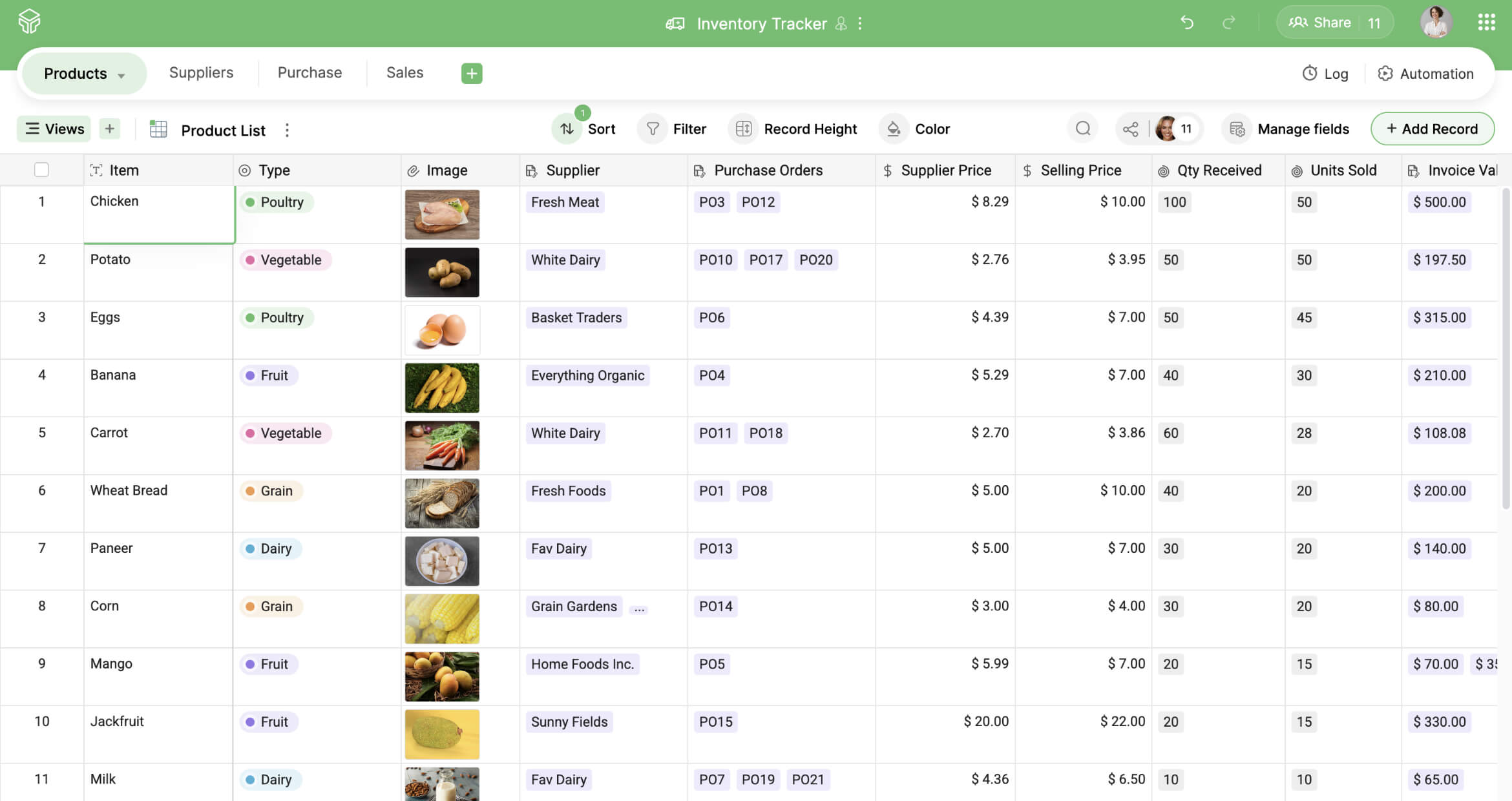Click the share view network icon
Image resolution: width=1512 pixels, height=801 pixels.
[x=1131, y=129]
